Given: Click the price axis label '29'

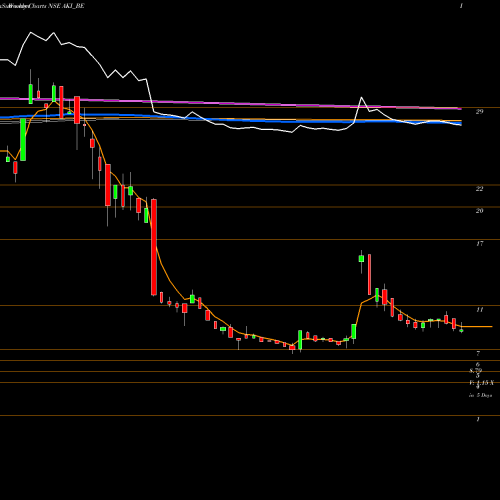Looking at the screenshot, I should point(479,112).
